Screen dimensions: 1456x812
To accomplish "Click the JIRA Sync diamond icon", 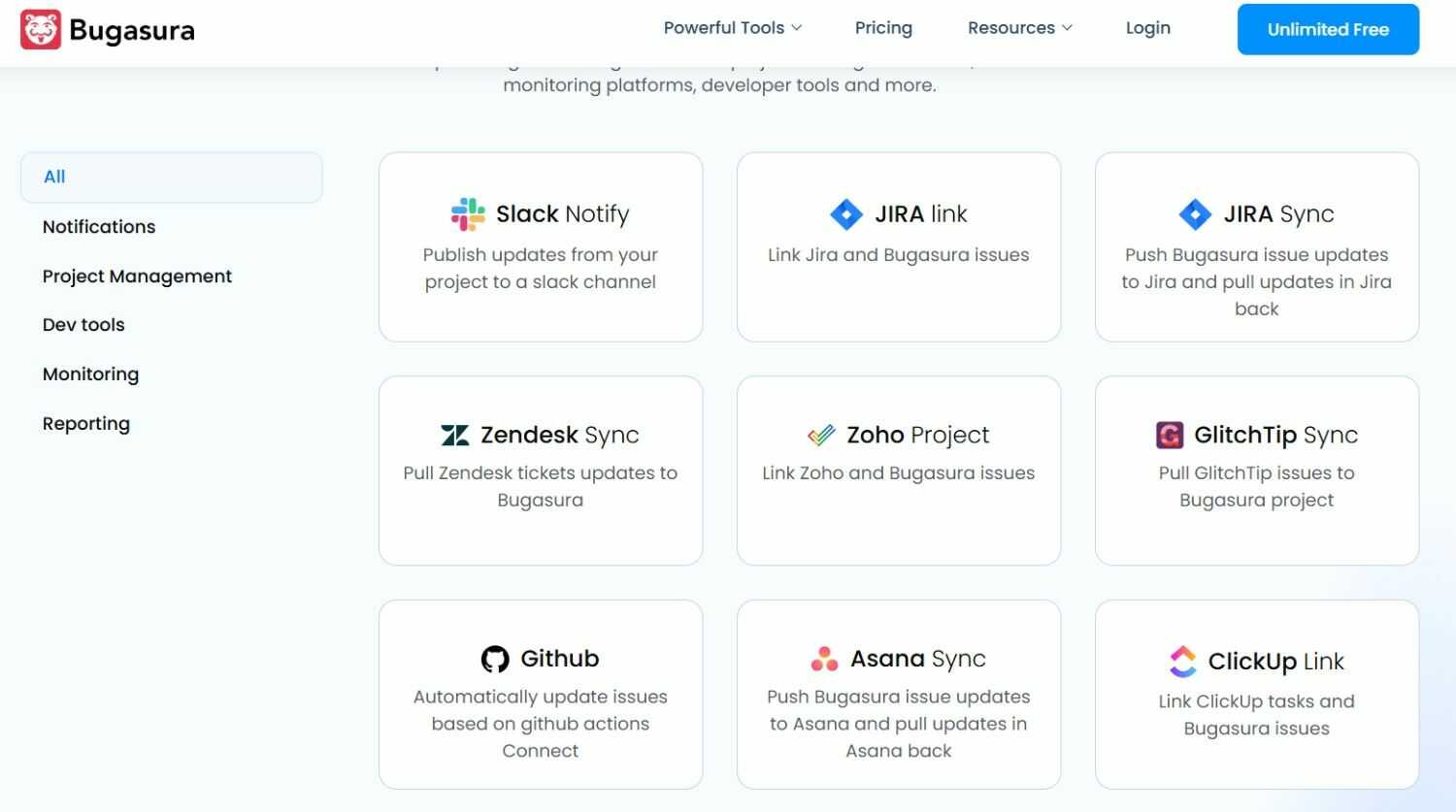I will pos(1195,214).
